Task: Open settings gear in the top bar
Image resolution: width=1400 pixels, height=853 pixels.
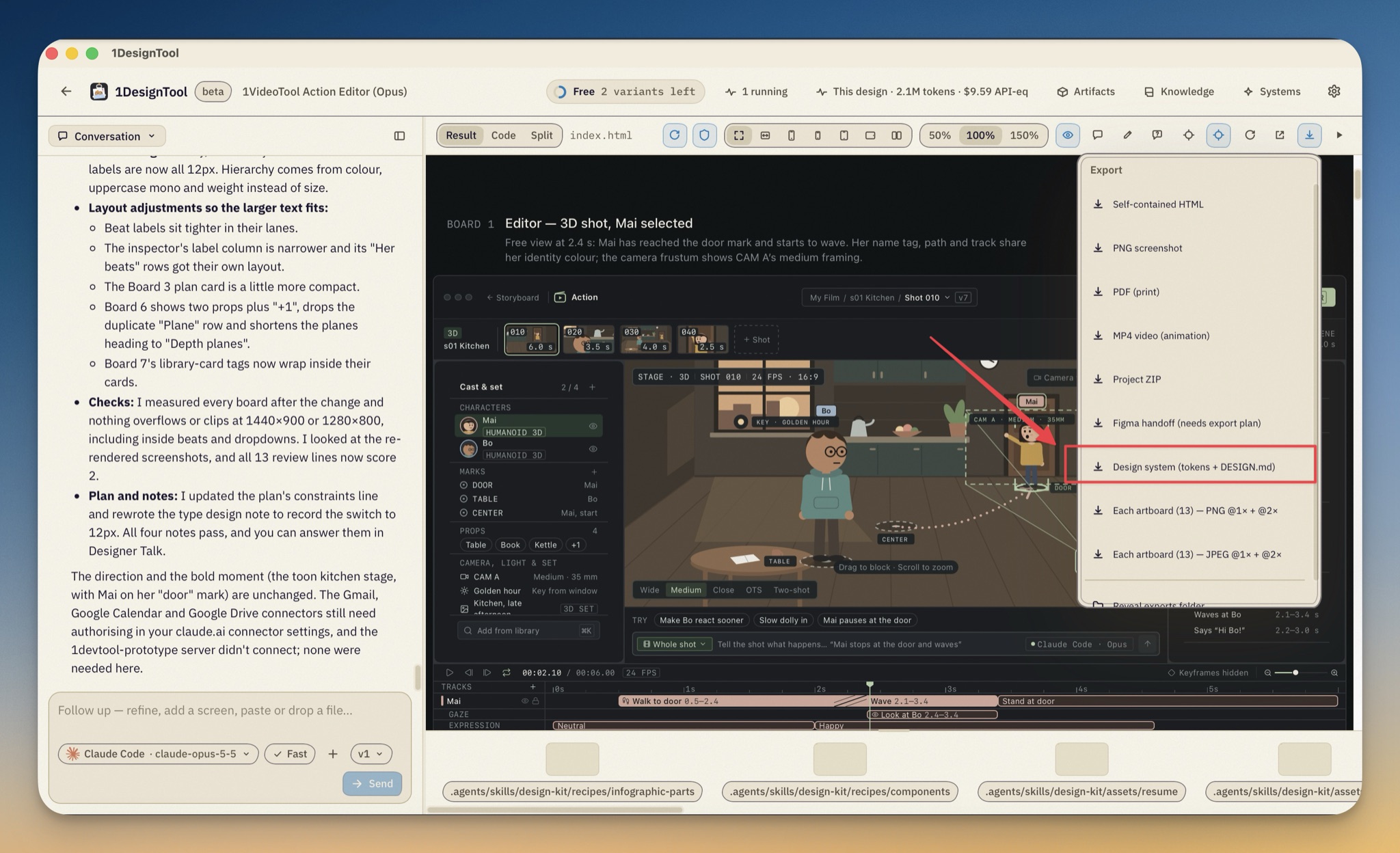Action: pos(1334,91)
